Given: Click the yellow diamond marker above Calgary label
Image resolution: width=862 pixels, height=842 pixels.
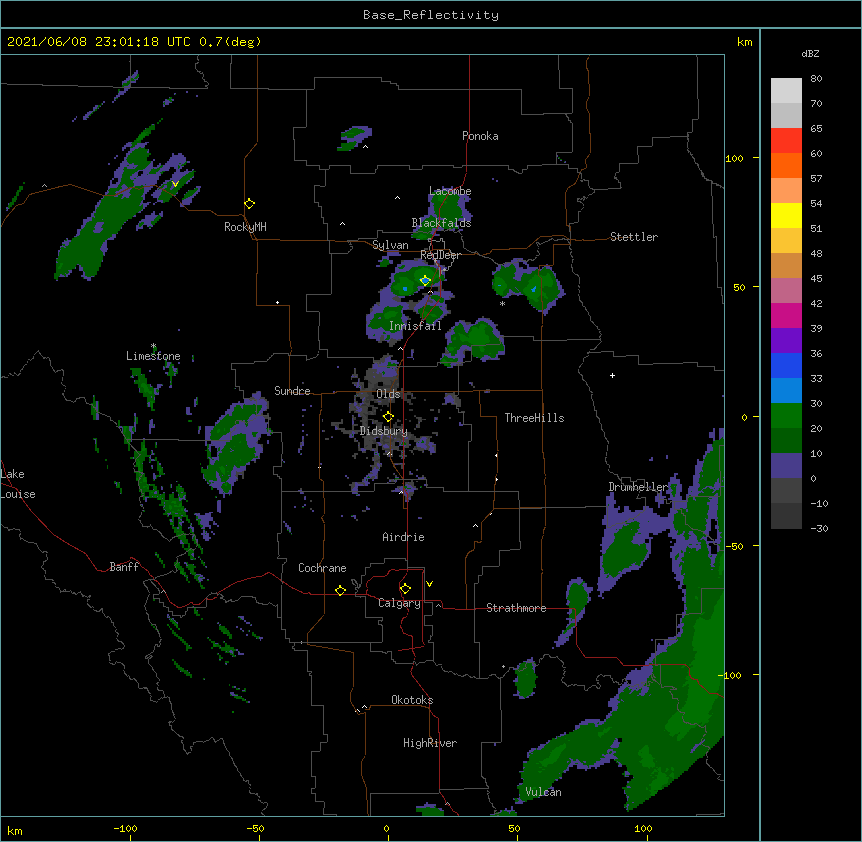Looking at the screenshot, I should click(x=405, y=589).
